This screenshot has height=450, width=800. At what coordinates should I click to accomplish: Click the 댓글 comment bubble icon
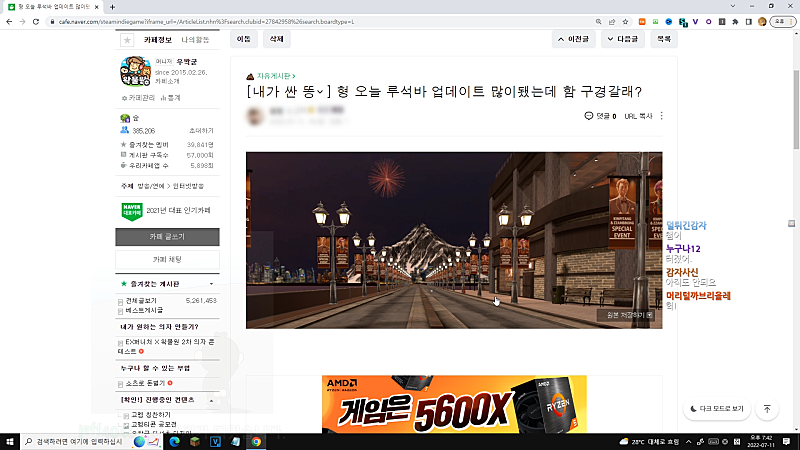pyautogui.click(x=589, y=116)
